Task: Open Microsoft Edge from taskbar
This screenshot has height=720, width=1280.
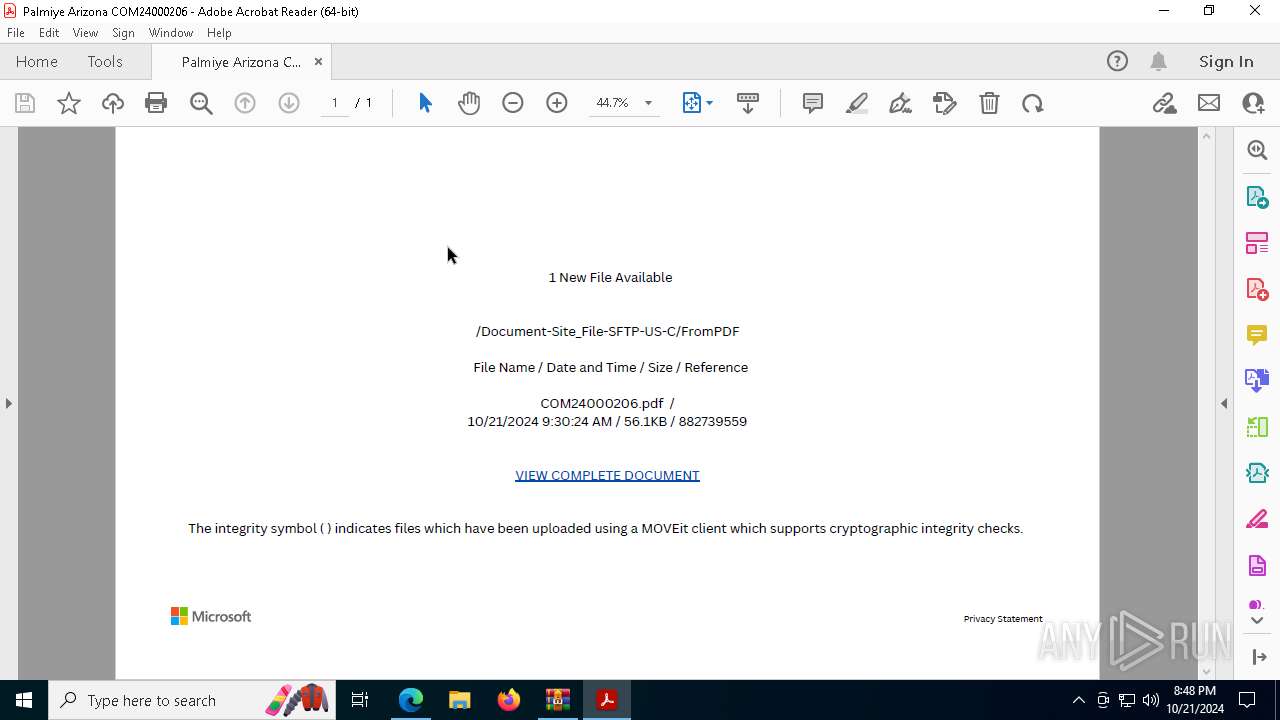Action: pos(410,700)
